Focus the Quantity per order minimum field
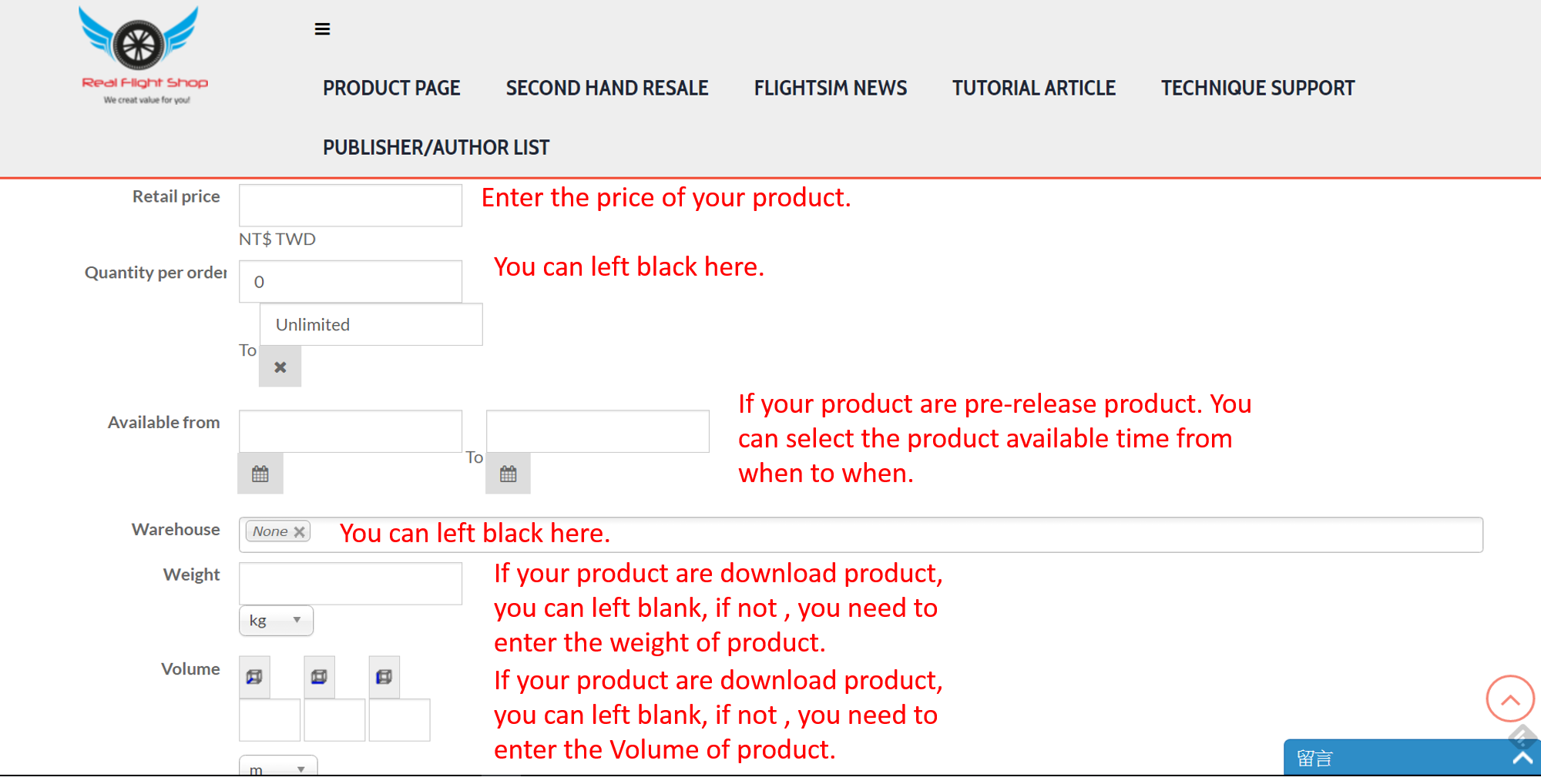Image resolution: width=1541 pixels, height=784 pixels. [x=351, y=281]
